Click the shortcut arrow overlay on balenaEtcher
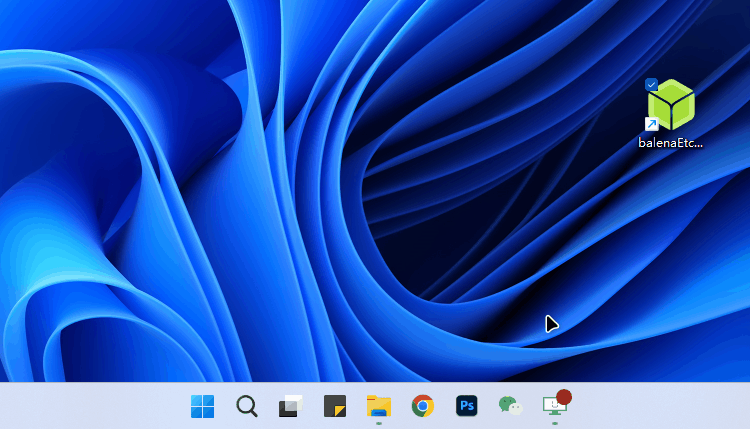750x429 pixels. pyautogui.click(x=652, y=124)
